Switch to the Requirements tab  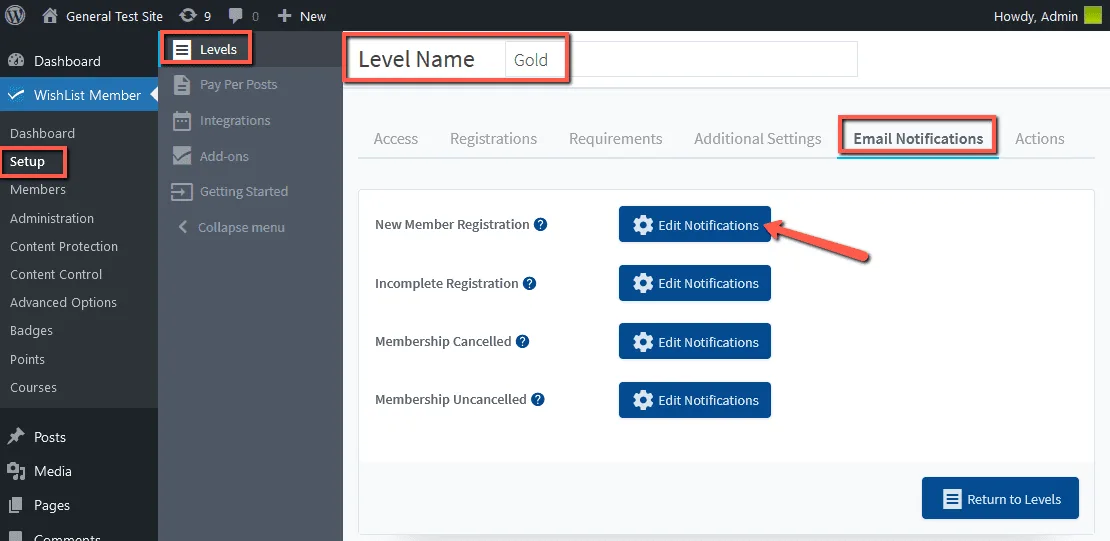(x=616, y=139)
